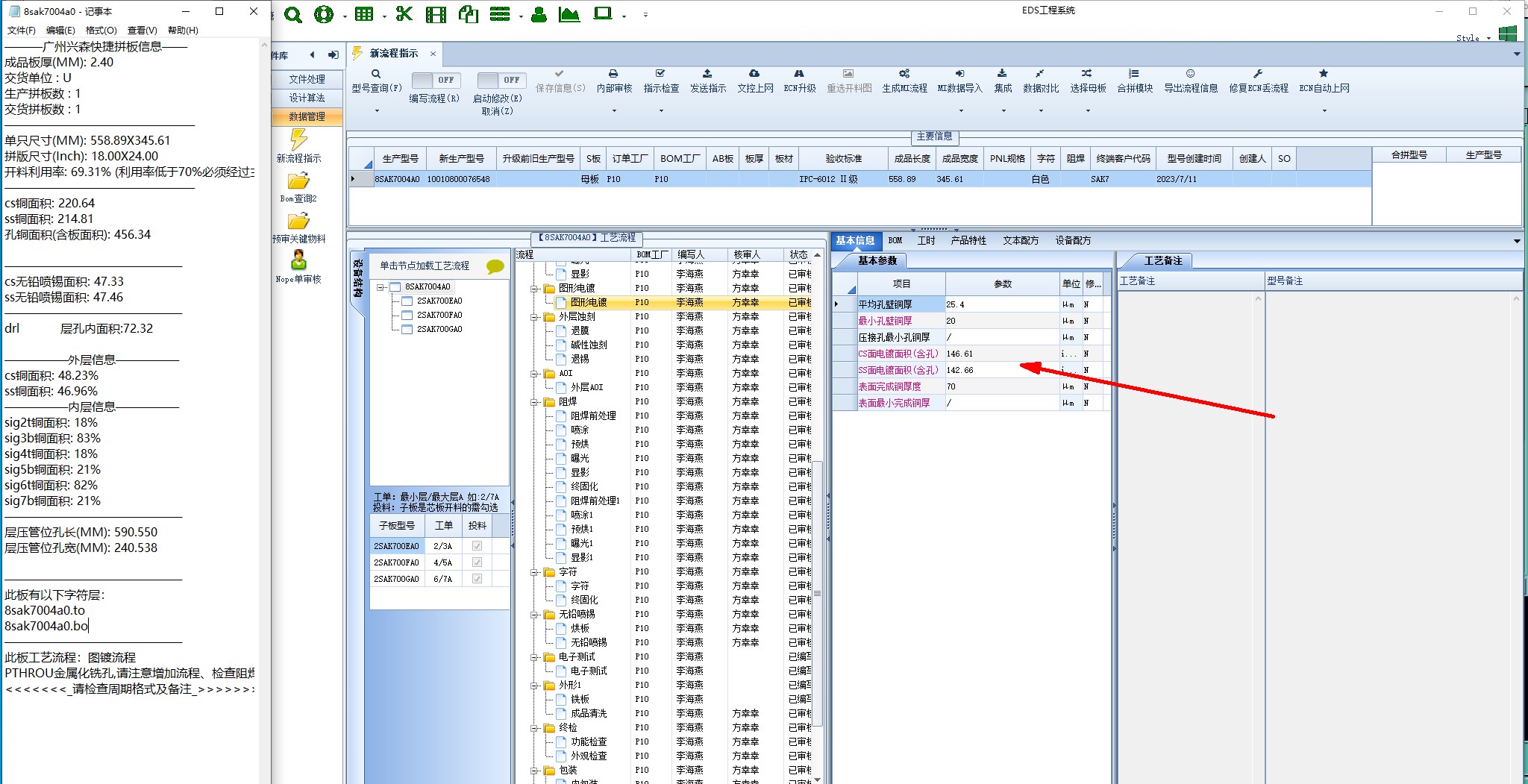
Task: Open Notepad 格式(O) menu
Action: tap(101, 31)
